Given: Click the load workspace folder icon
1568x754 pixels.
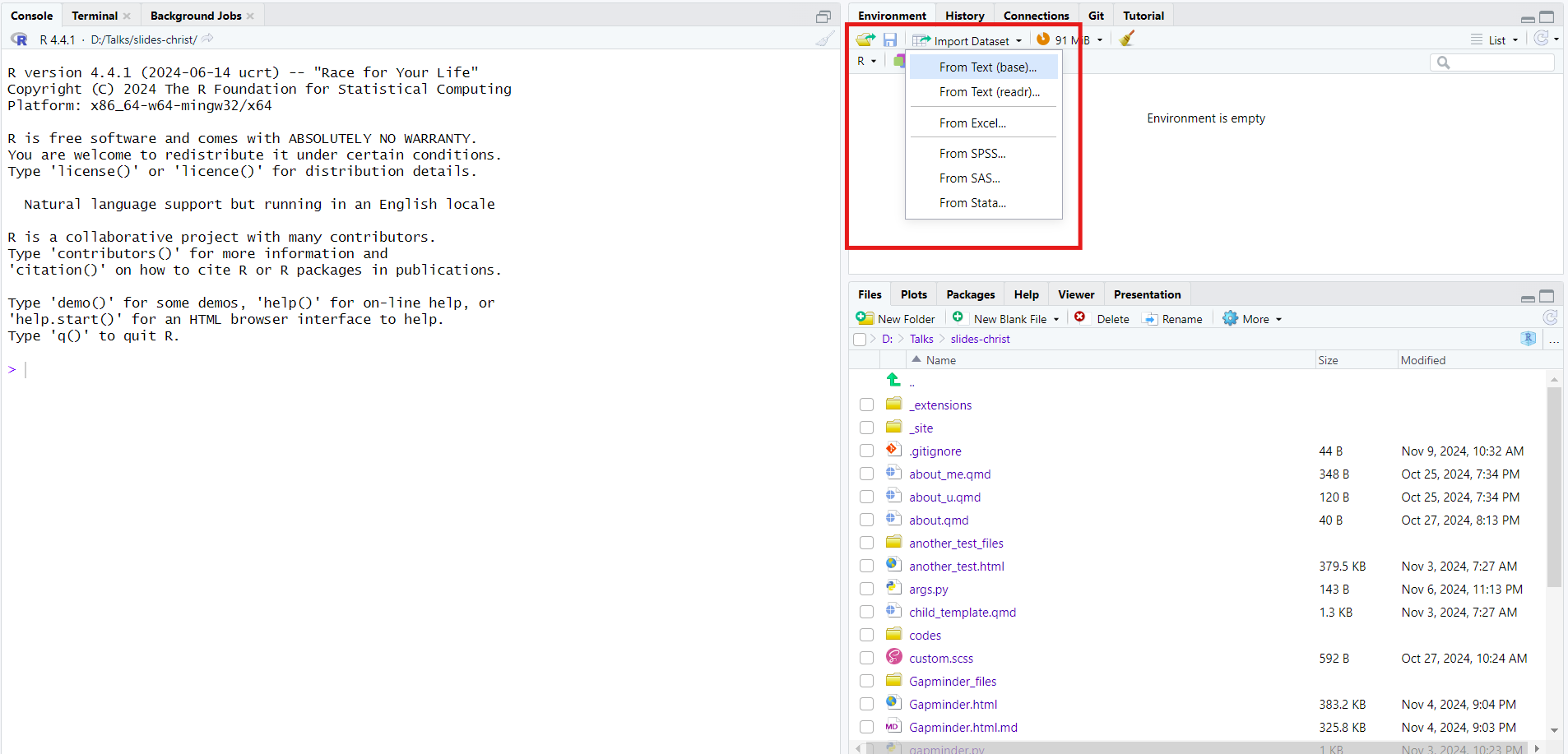Looking at the screenshot, I should click(x=865, y=39).
